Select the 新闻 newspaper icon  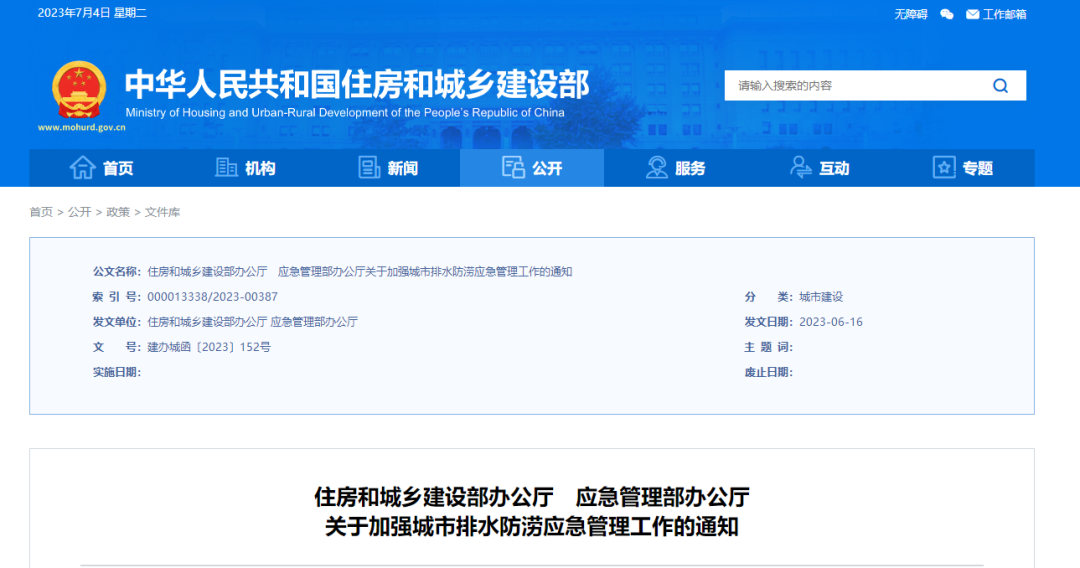(x=370, y=168)
